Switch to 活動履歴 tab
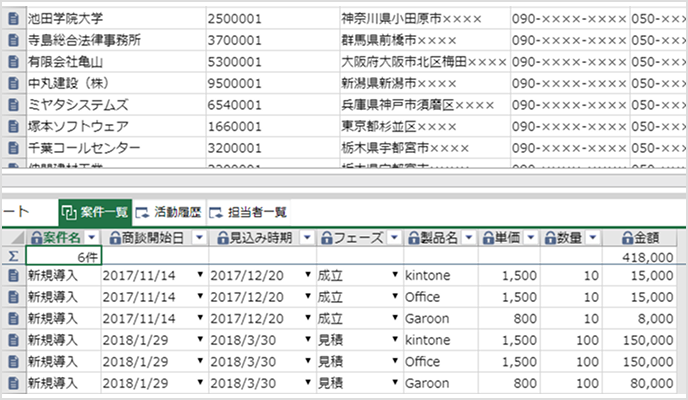This screenshot has height=400, width=688. (x=169, y=213)
